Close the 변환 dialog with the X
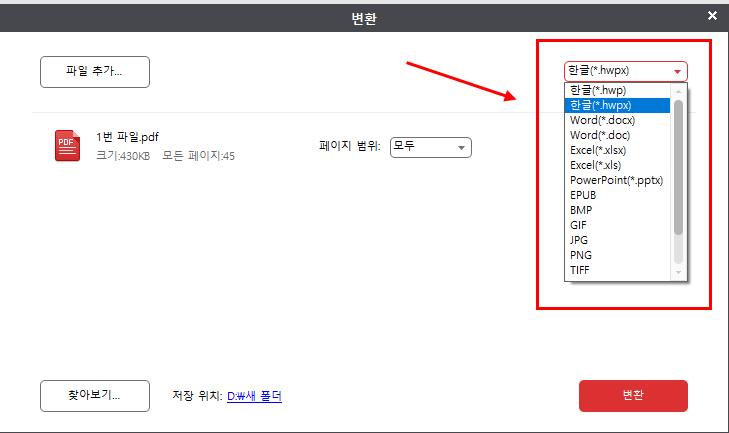729x433 pixels. [x=712, y=16]
